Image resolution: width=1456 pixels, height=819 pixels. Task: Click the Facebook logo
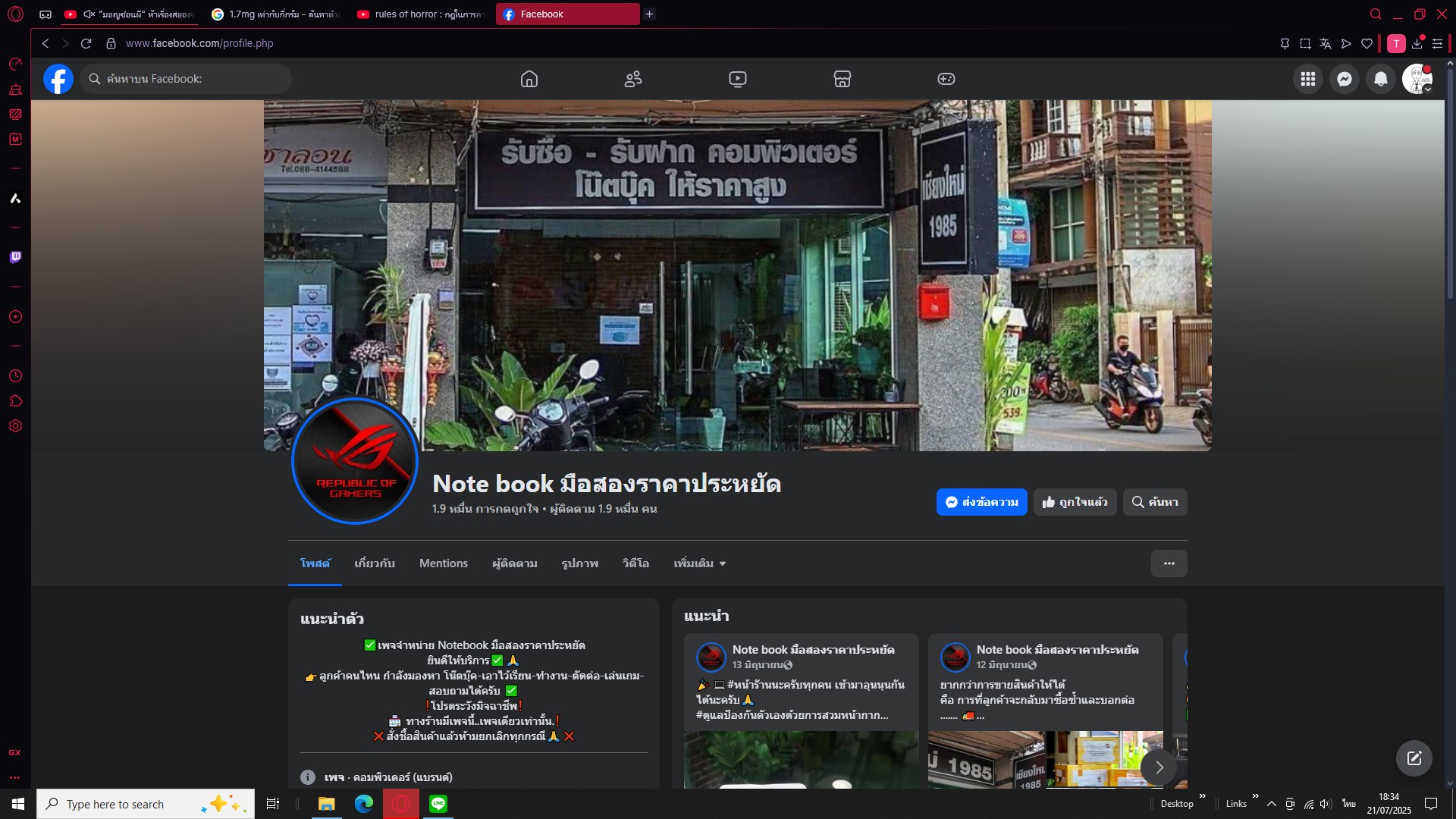tap(58, 79)
